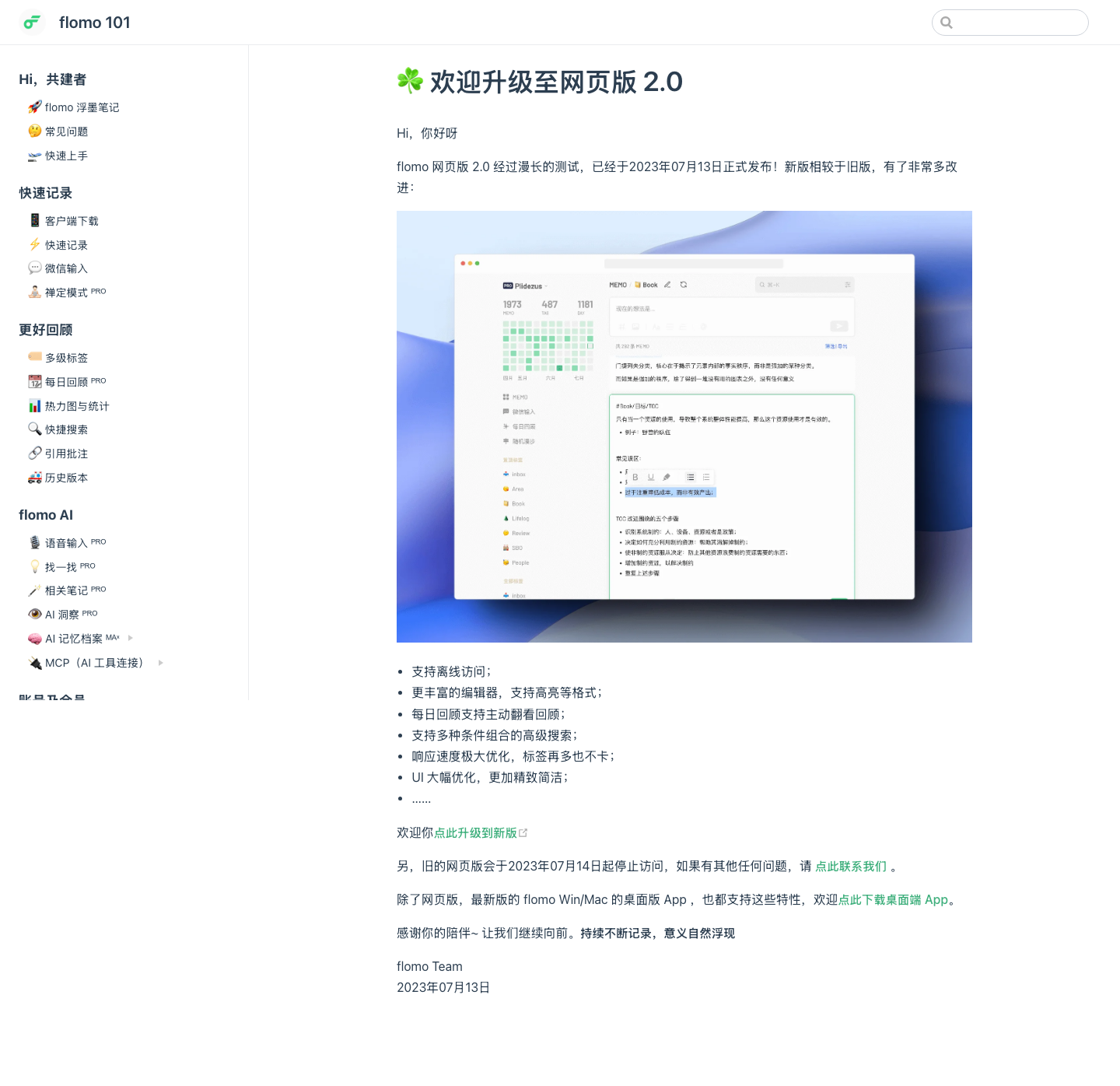Click the 快速记录 section heading
This screenshot has height=1086, width=1120.
coord(46,193)
